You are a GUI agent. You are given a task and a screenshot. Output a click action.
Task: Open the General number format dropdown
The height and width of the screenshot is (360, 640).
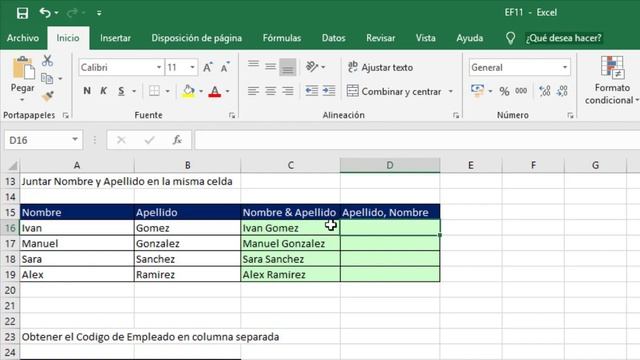pos(565,67)
